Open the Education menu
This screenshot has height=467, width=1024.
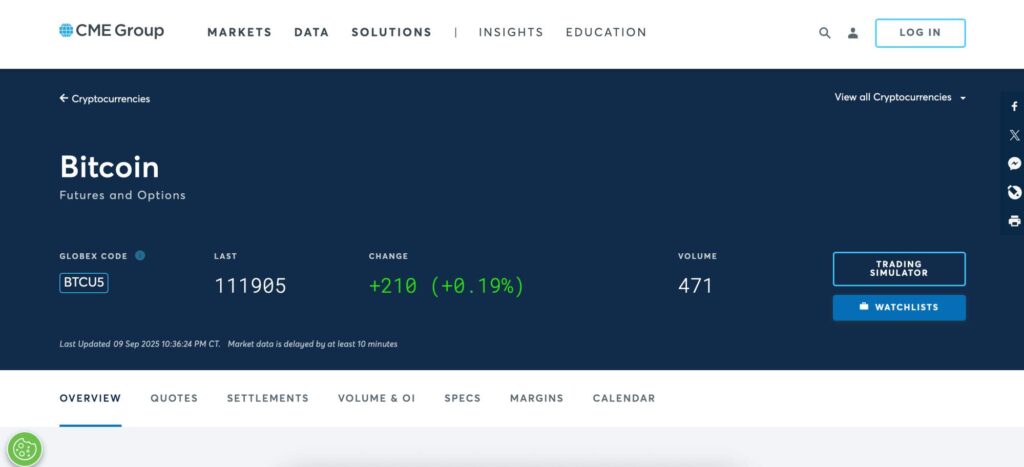pos(606,32)
